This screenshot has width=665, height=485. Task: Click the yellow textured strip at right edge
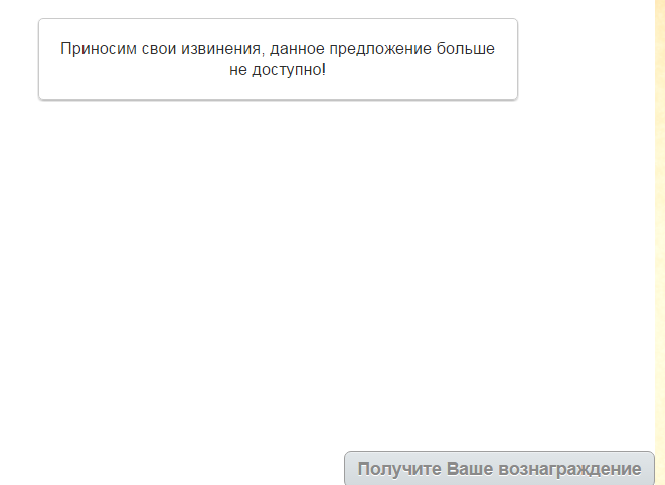click(660, 242)
